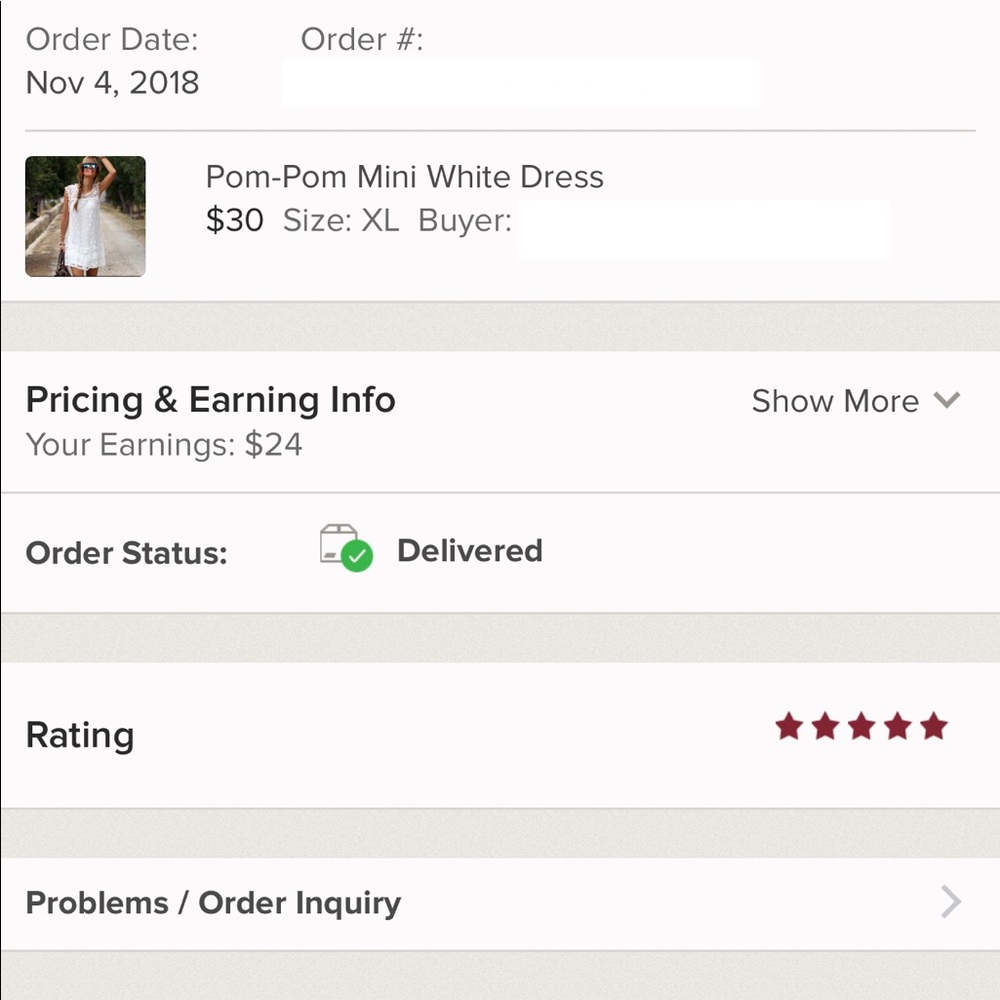Tap the Your Earnings: $24 line
1000x1000 pixels.
coord(164,445)
